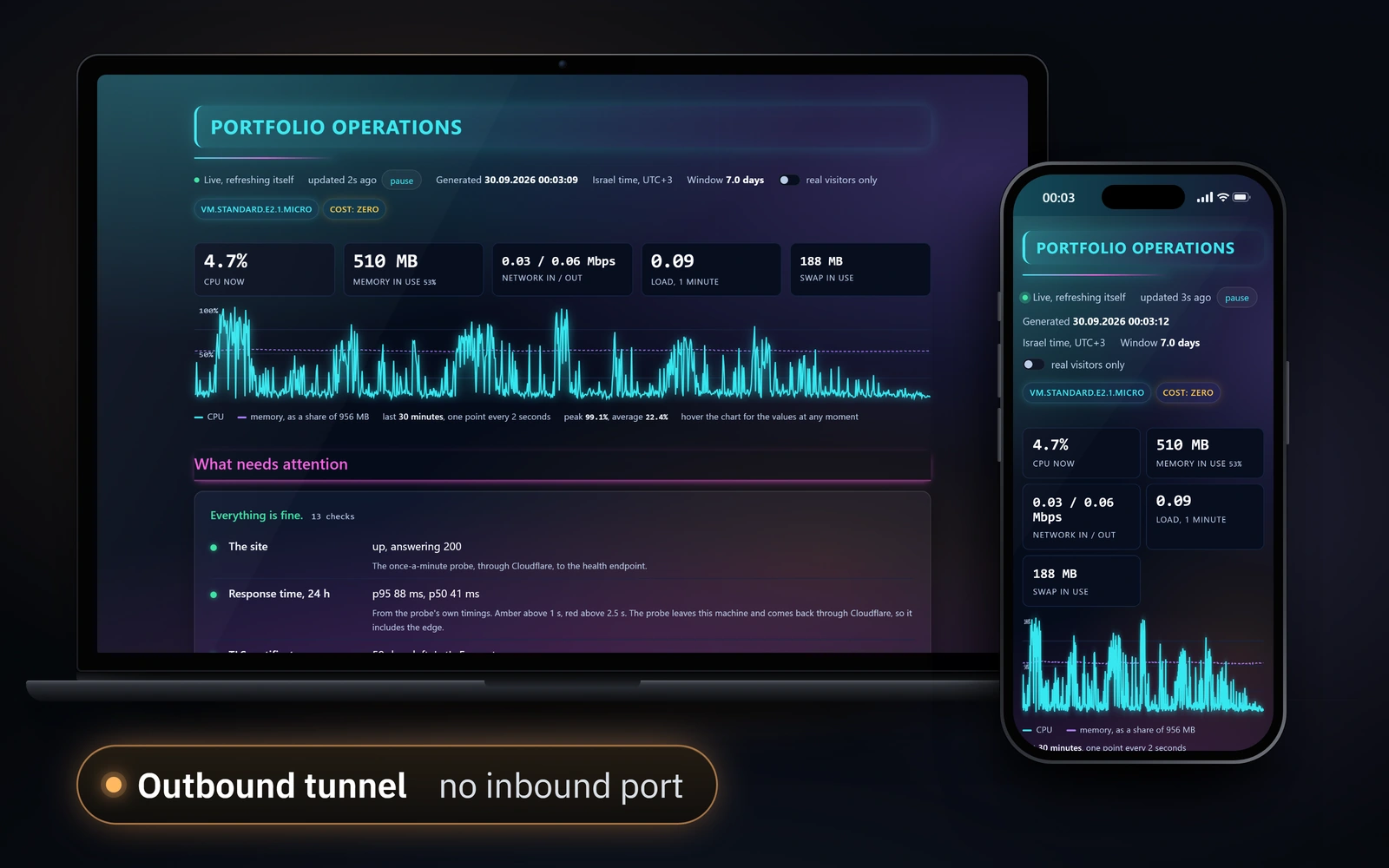Image resolution: width=1389 pixels, height=868 pixels.
Task: Select the 510 MB memory card on phone
Action: (1205, 453)
